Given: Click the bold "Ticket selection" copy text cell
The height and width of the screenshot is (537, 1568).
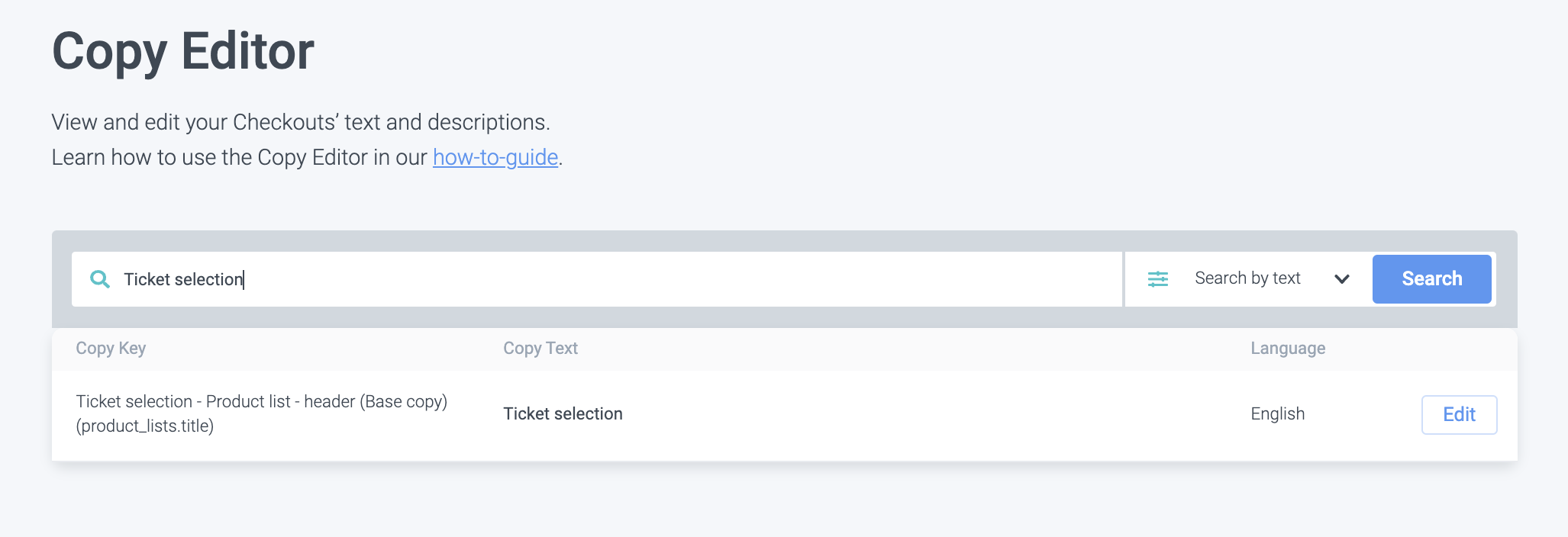Looking at the screenshot, I should pos(563,413).
